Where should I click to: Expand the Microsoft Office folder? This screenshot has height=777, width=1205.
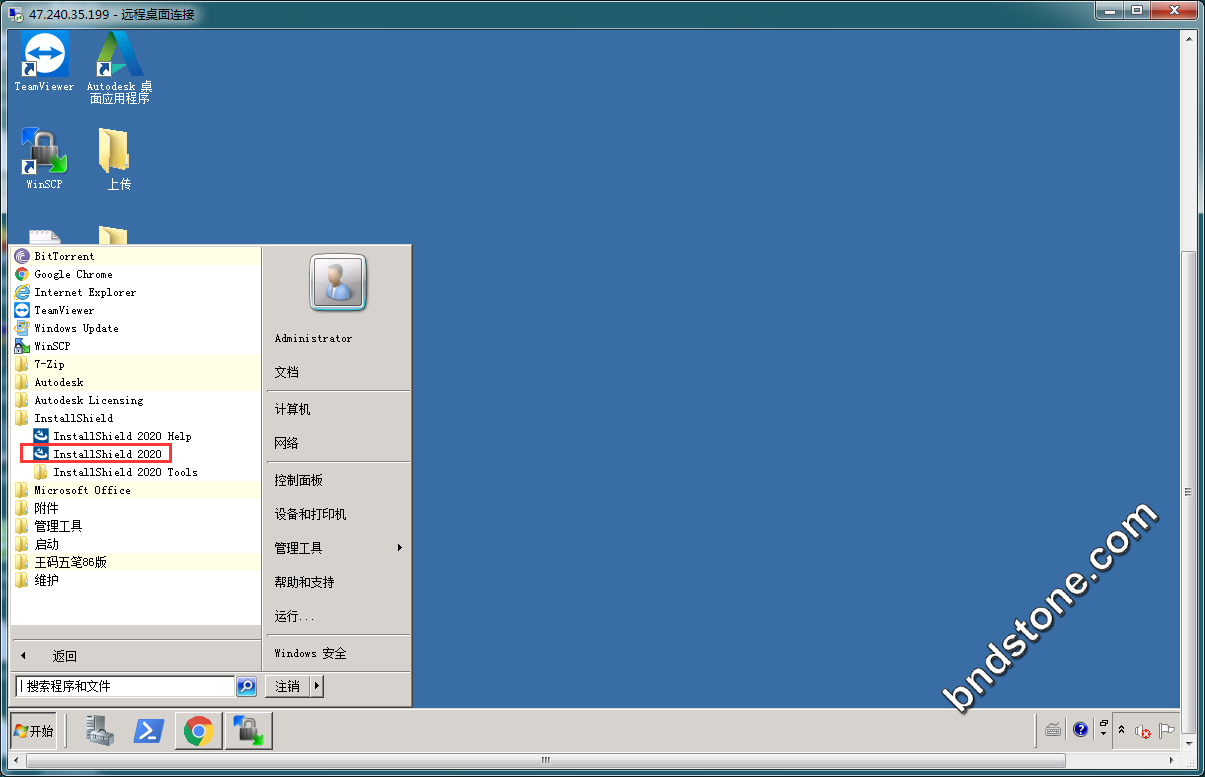[82, 490]
